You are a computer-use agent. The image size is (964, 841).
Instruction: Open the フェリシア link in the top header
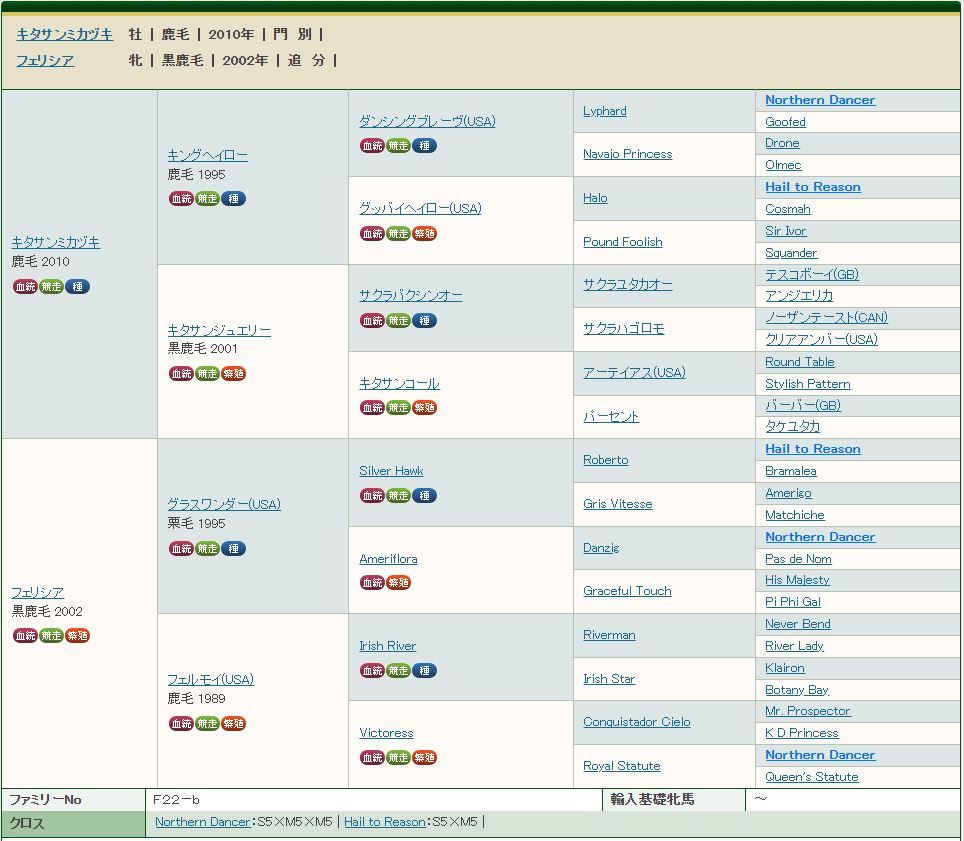pos(45,60)
